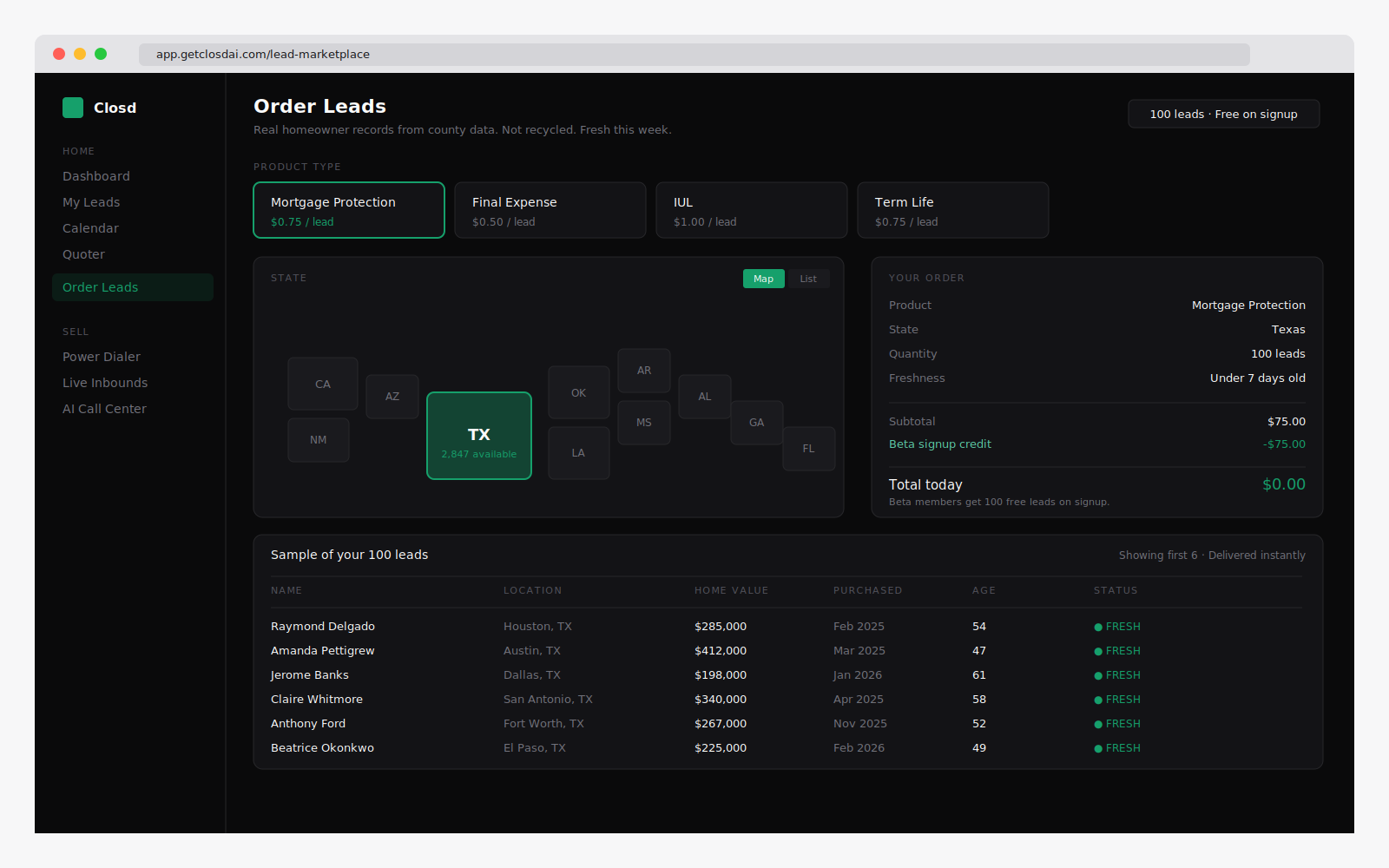The image size is (1389, 868).
Task: Pick the Term Life product card
Action: pyautogui.click(x=952, y=210)
